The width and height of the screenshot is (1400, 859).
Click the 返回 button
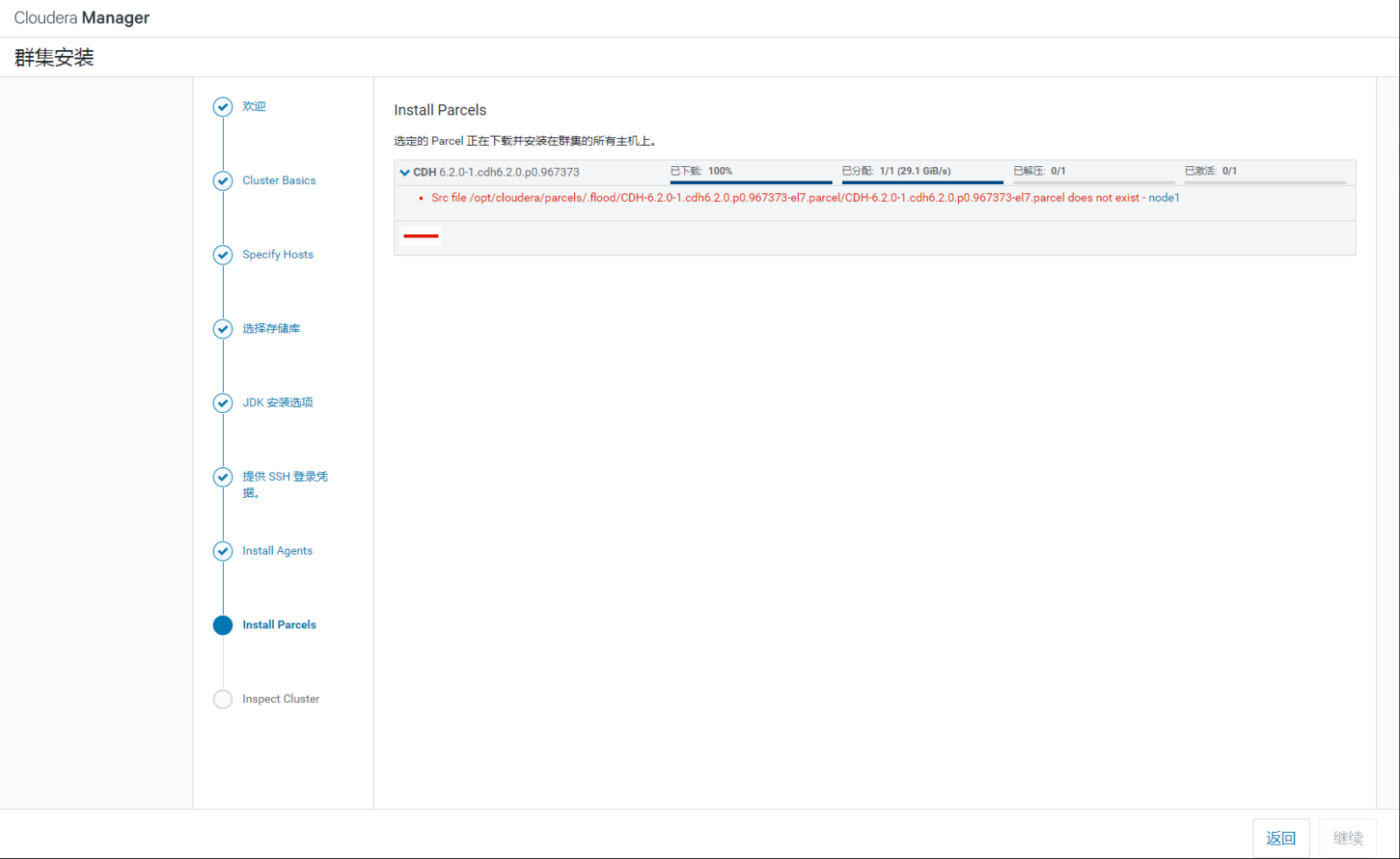1280,838
